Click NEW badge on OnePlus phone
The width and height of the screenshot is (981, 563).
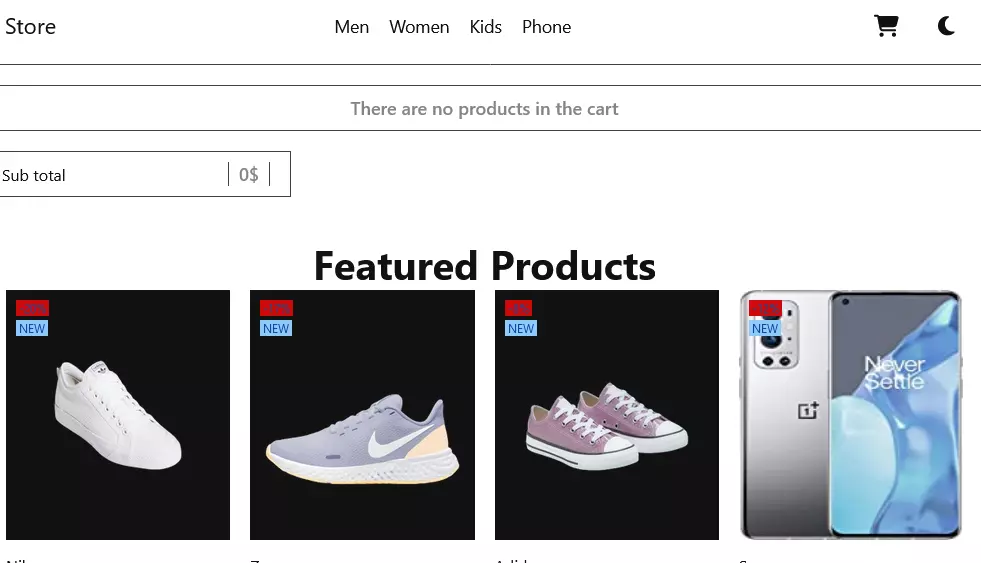click(765, 328)
